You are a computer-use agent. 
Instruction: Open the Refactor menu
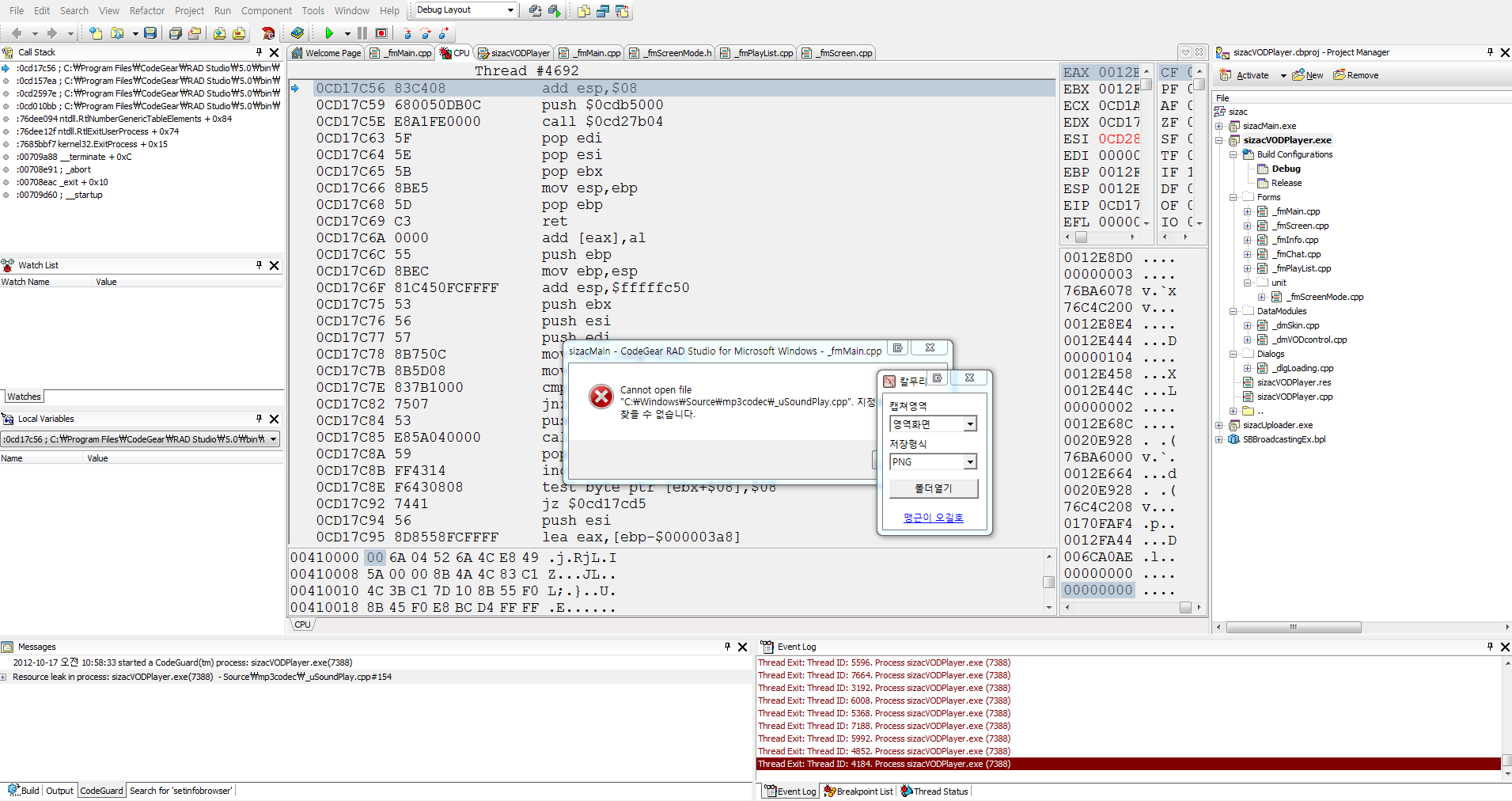point(146,10)
